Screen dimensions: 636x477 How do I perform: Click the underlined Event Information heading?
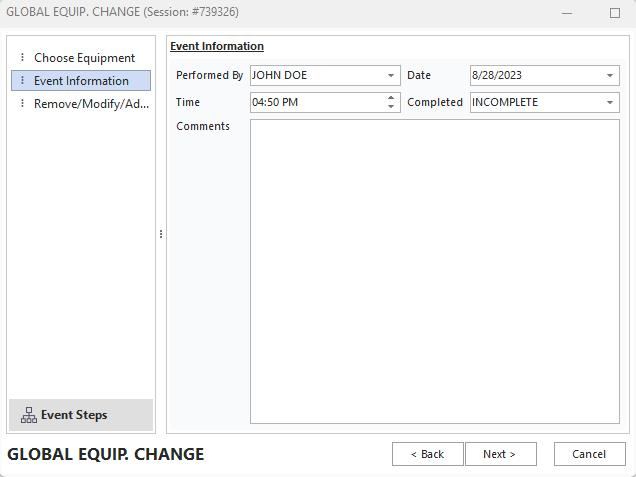pos(217,46)
